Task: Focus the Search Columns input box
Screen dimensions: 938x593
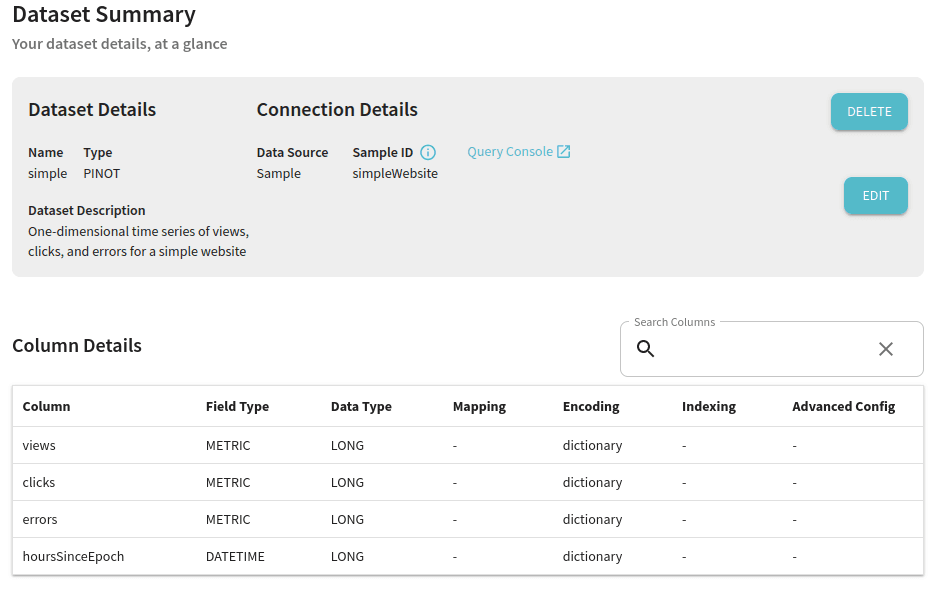Action: point(765,349)
